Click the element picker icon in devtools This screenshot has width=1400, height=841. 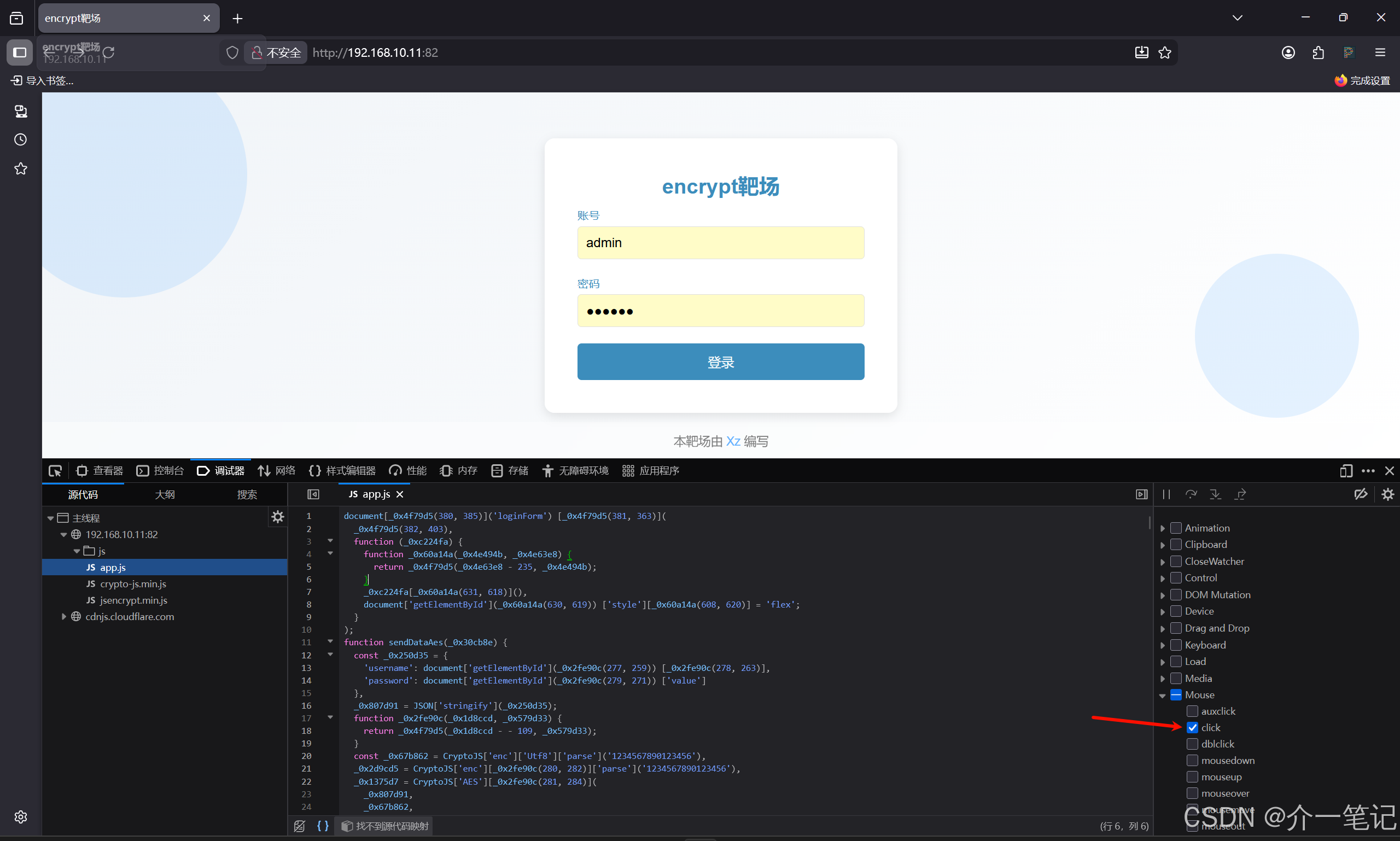[55, 470]
